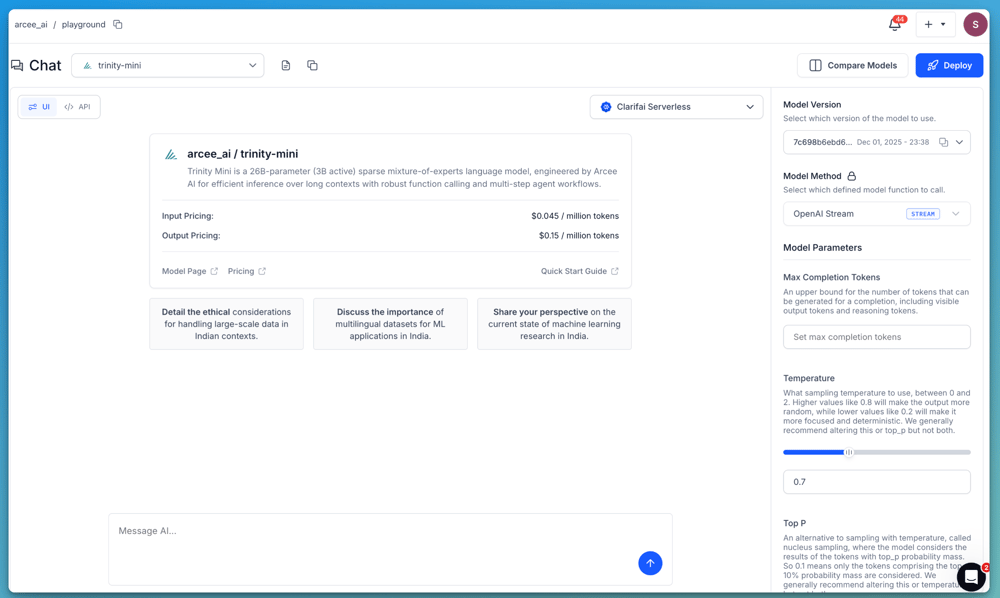Click the document icon next to model selector
Image resolution: width=1000 pixels, height=598 pixels.
[x=286, y=66]
